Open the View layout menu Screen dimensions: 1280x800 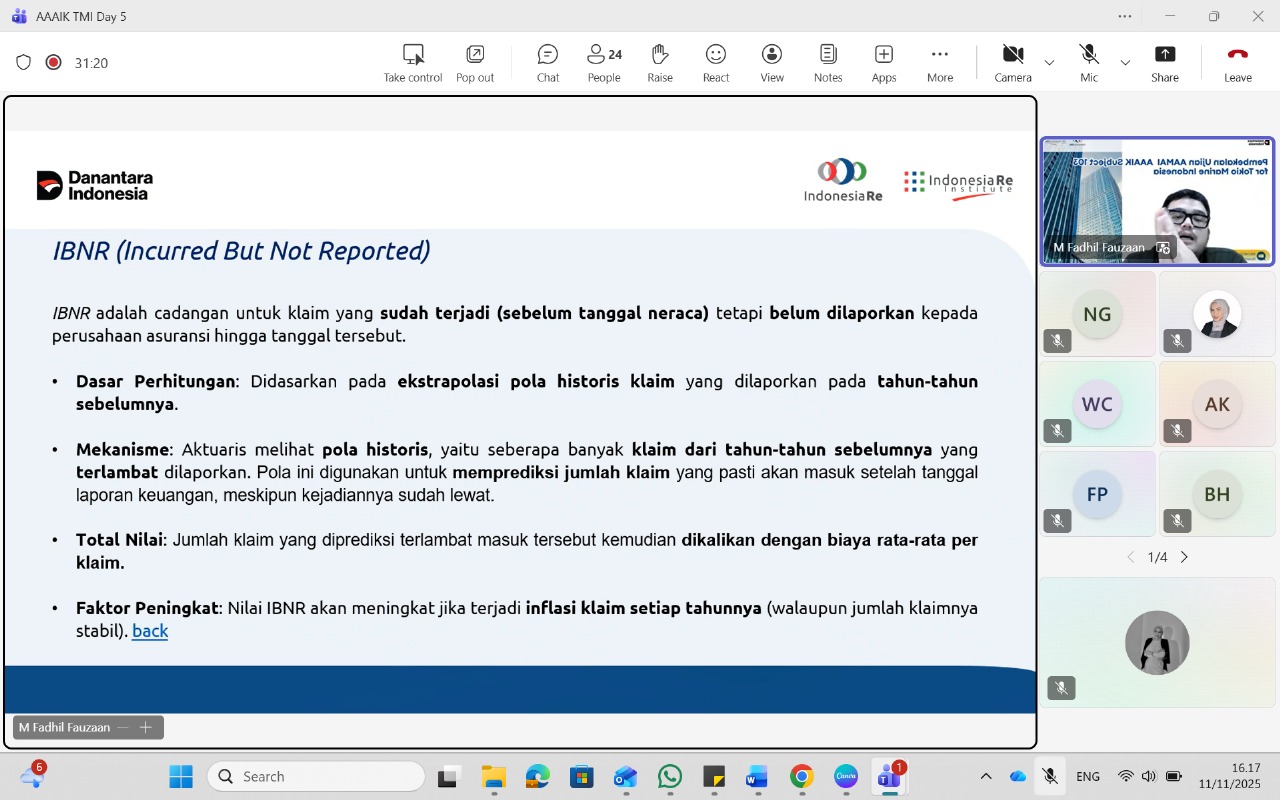click(x=772, y=62)
